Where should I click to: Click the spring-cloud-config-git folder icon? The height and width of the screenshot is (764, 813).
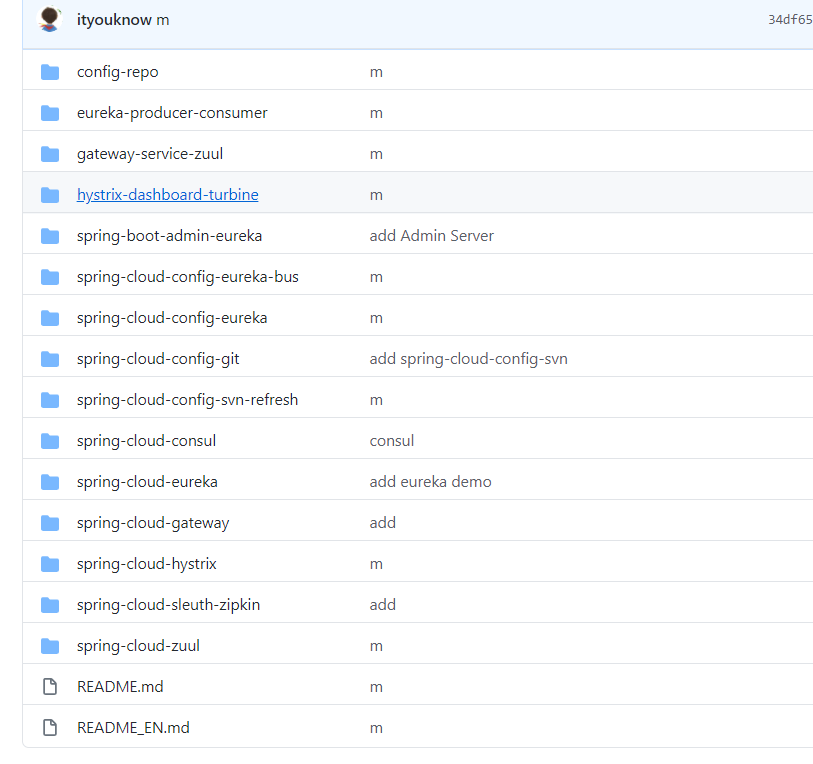click(x=50, y=359)
